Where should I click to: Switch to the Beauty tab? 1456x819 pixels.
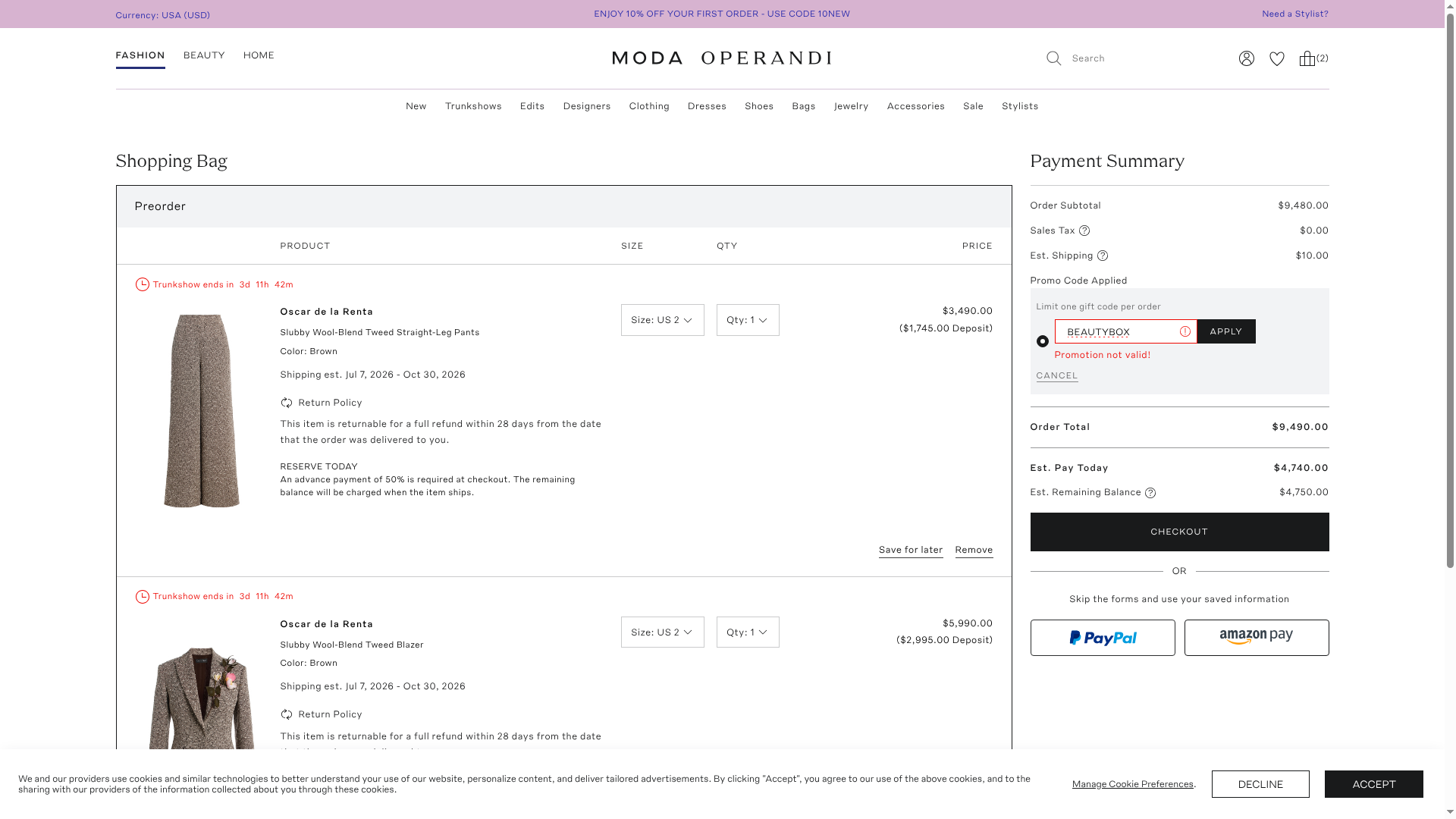point(204,55)
